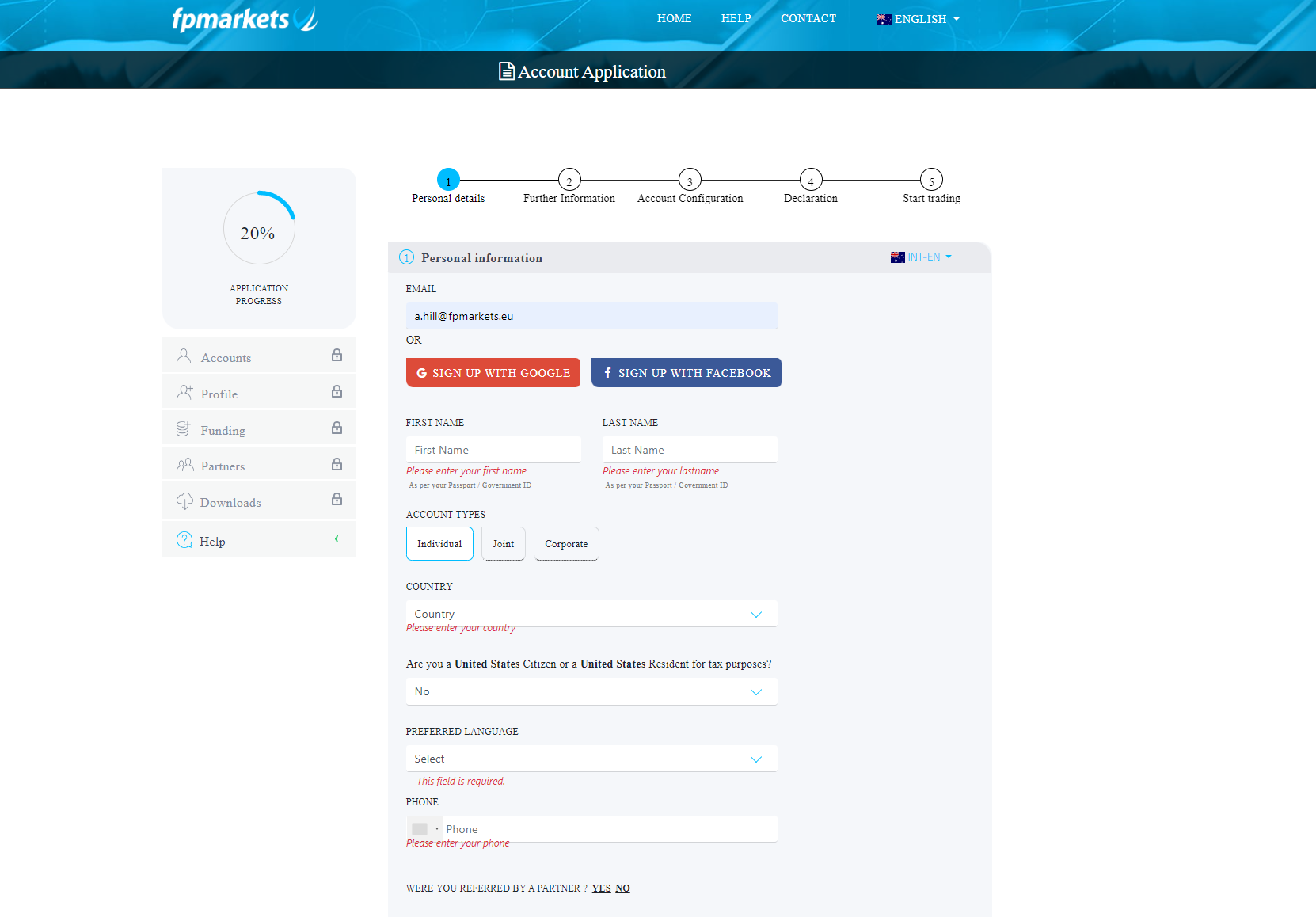Focus the First Name input field
This screenshot has height=917, width=1316.
[x=493, y=450]
